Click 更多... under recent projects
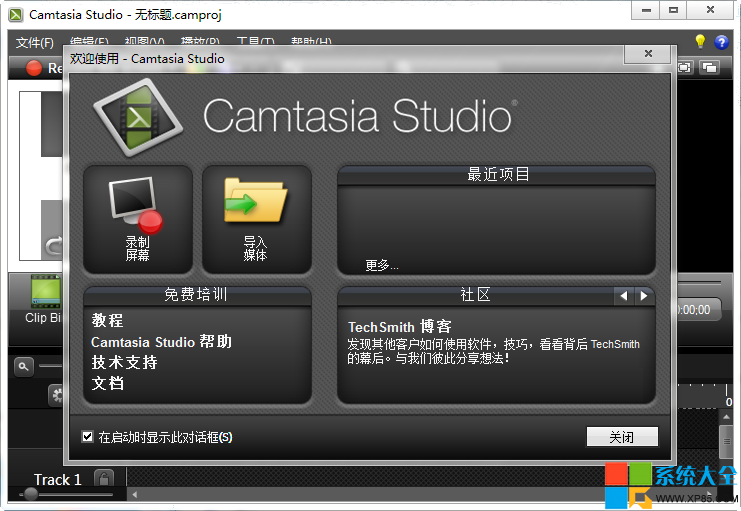Image resolution: width=741 pixels, height=511 pixels. pos(382,265)
